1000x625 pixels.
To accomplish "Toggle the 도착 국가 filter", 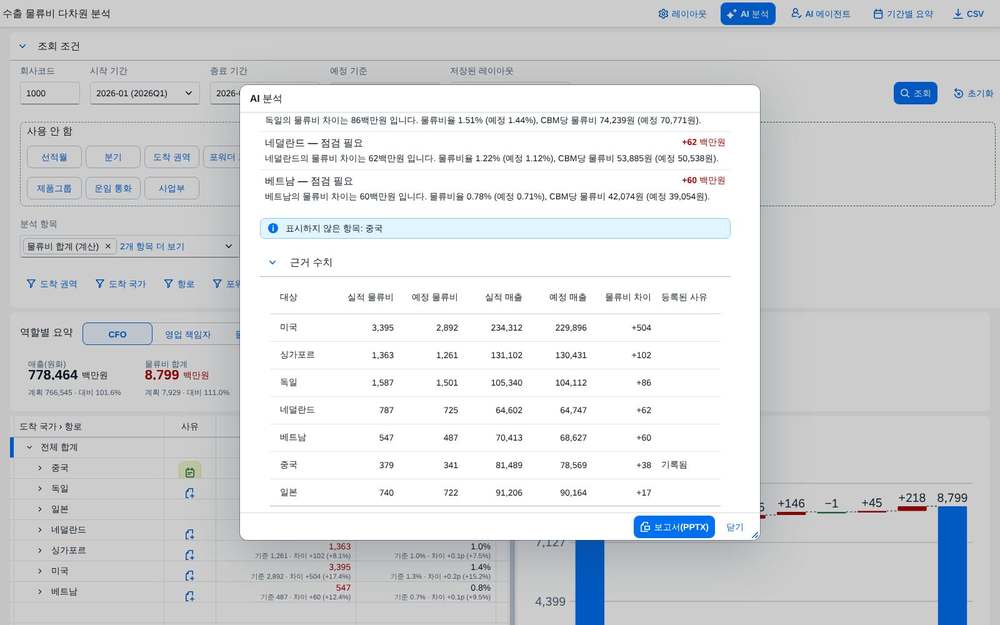I will 121,284.
